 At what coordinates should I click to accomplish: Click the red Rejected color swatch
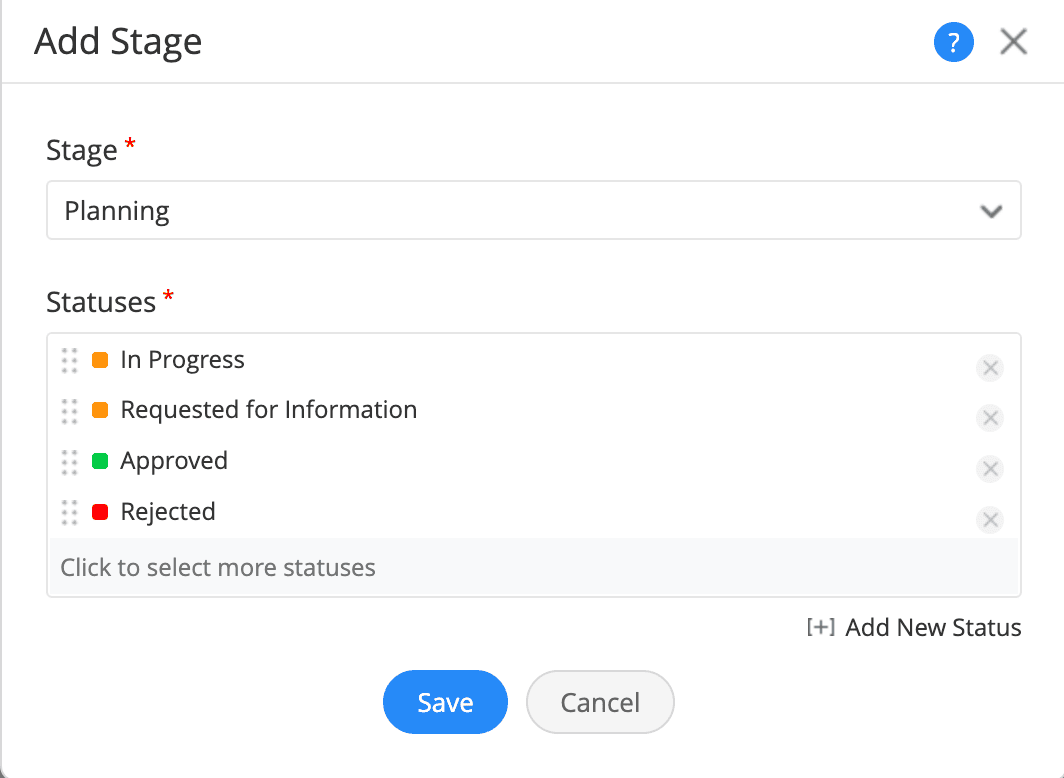pyautogui.click(x=100, y=512)
